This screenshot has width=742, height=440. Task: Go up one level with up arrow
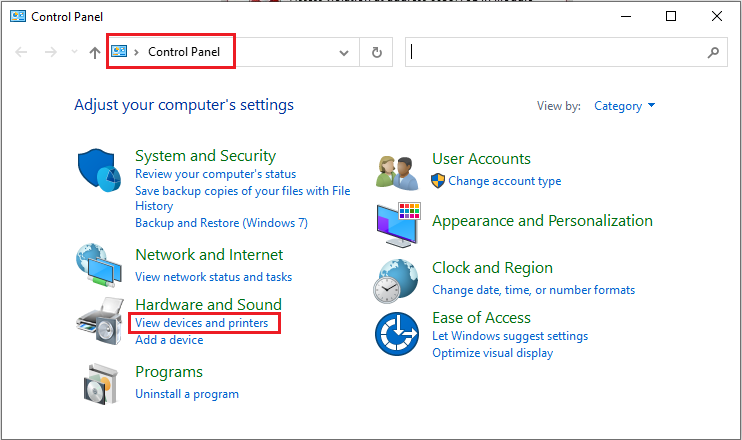pyautogui.click(x=95, y=52)
